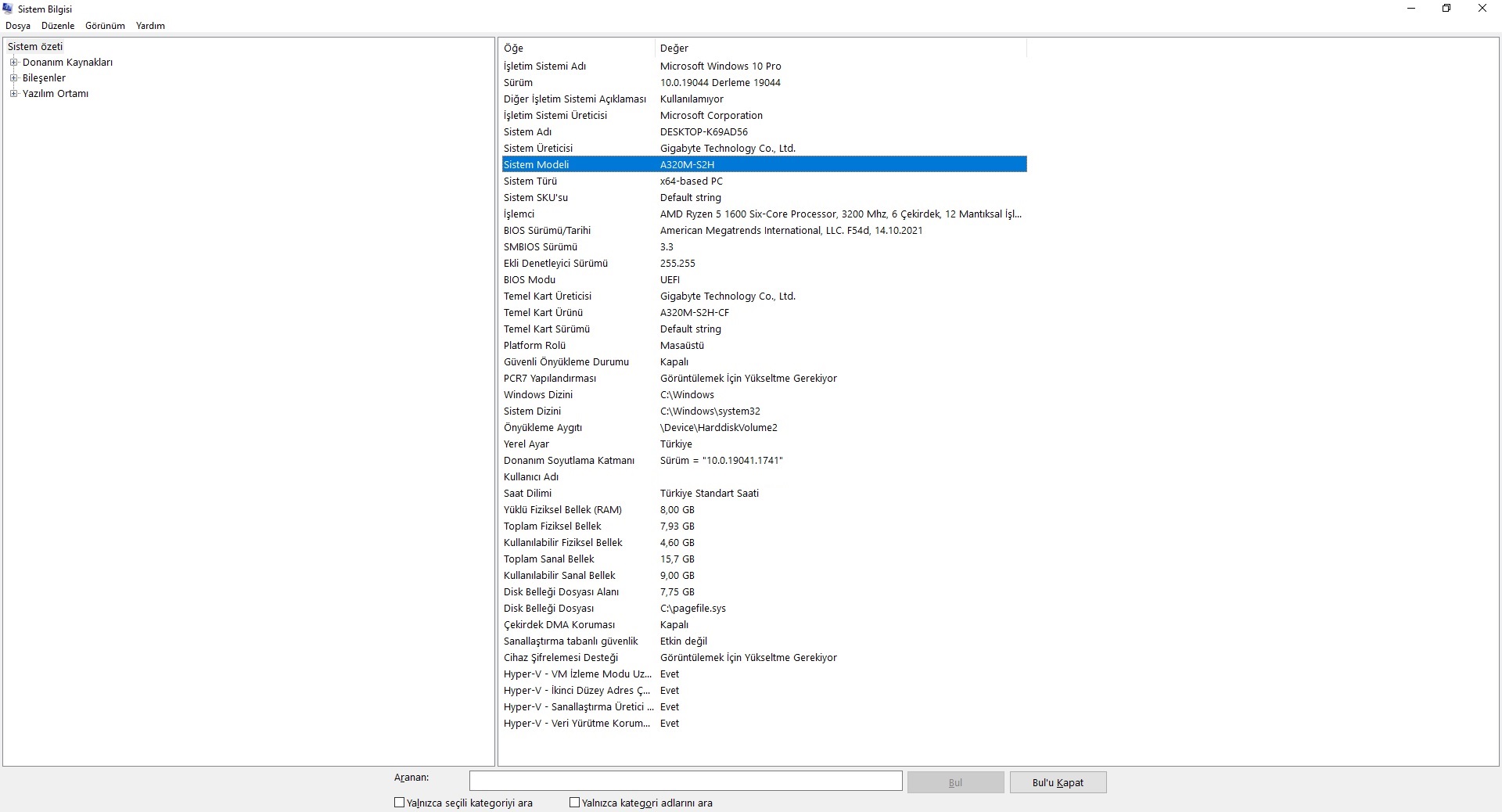The width and height of the screenshot is (1502, 812).
Task: Expand the Yazılım Ortamı tree node
Action: pyautogui.click(x=13, y=94)
